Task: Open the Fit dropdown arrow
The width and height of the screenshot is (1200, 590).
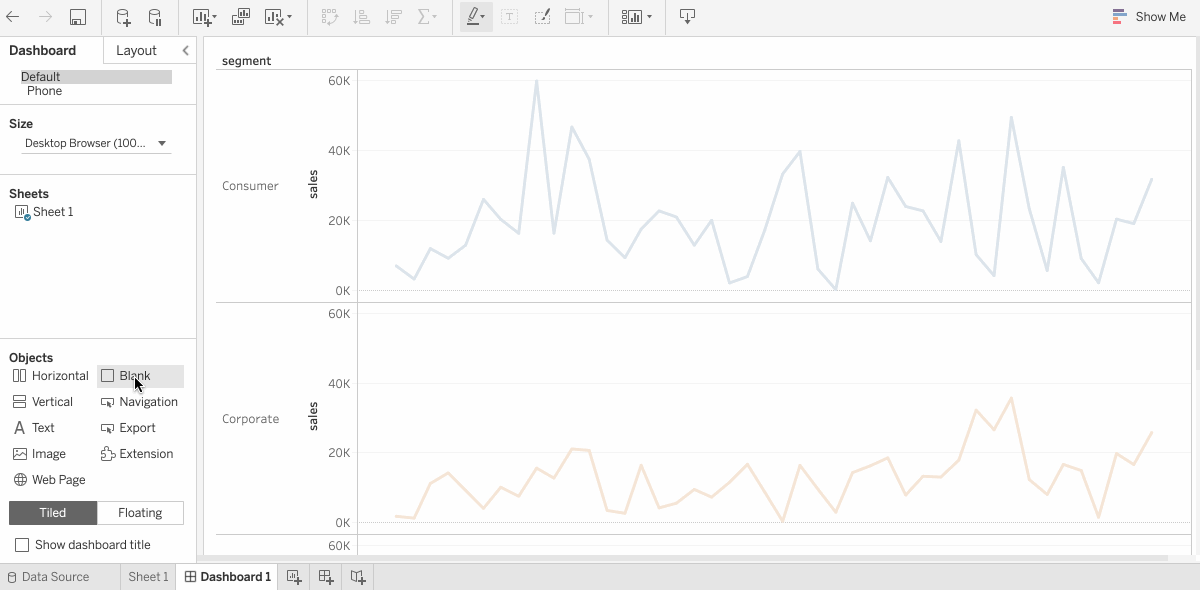Action: (590, 17)
